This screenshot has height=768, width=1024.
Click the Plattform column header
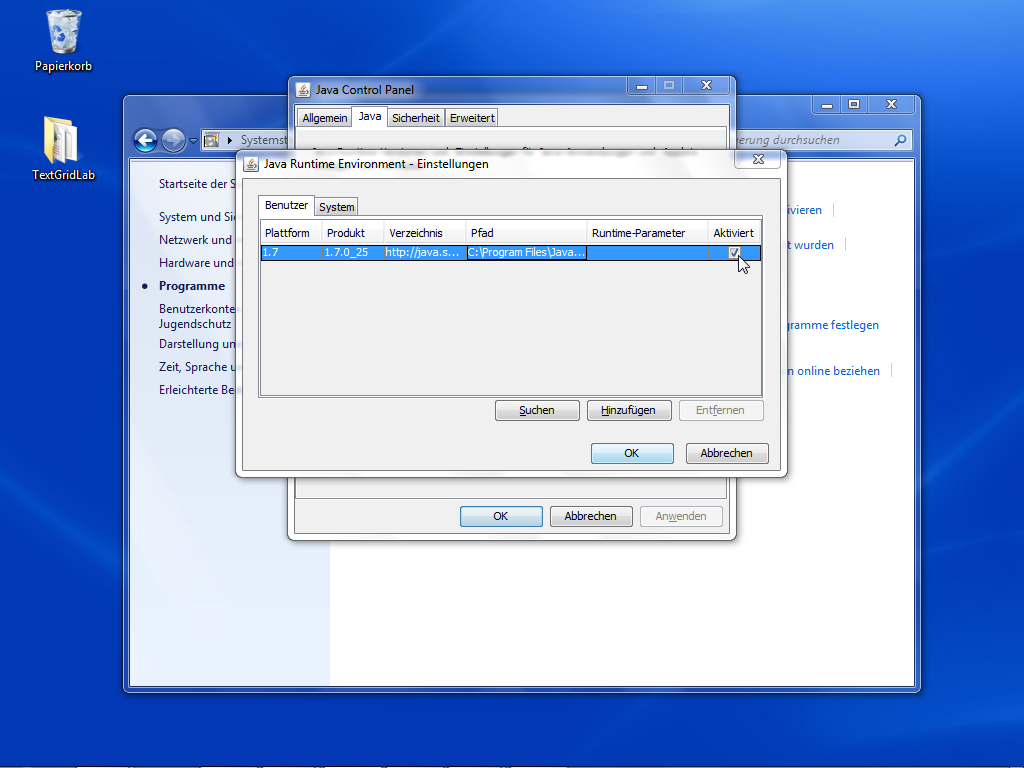[289, 233]
